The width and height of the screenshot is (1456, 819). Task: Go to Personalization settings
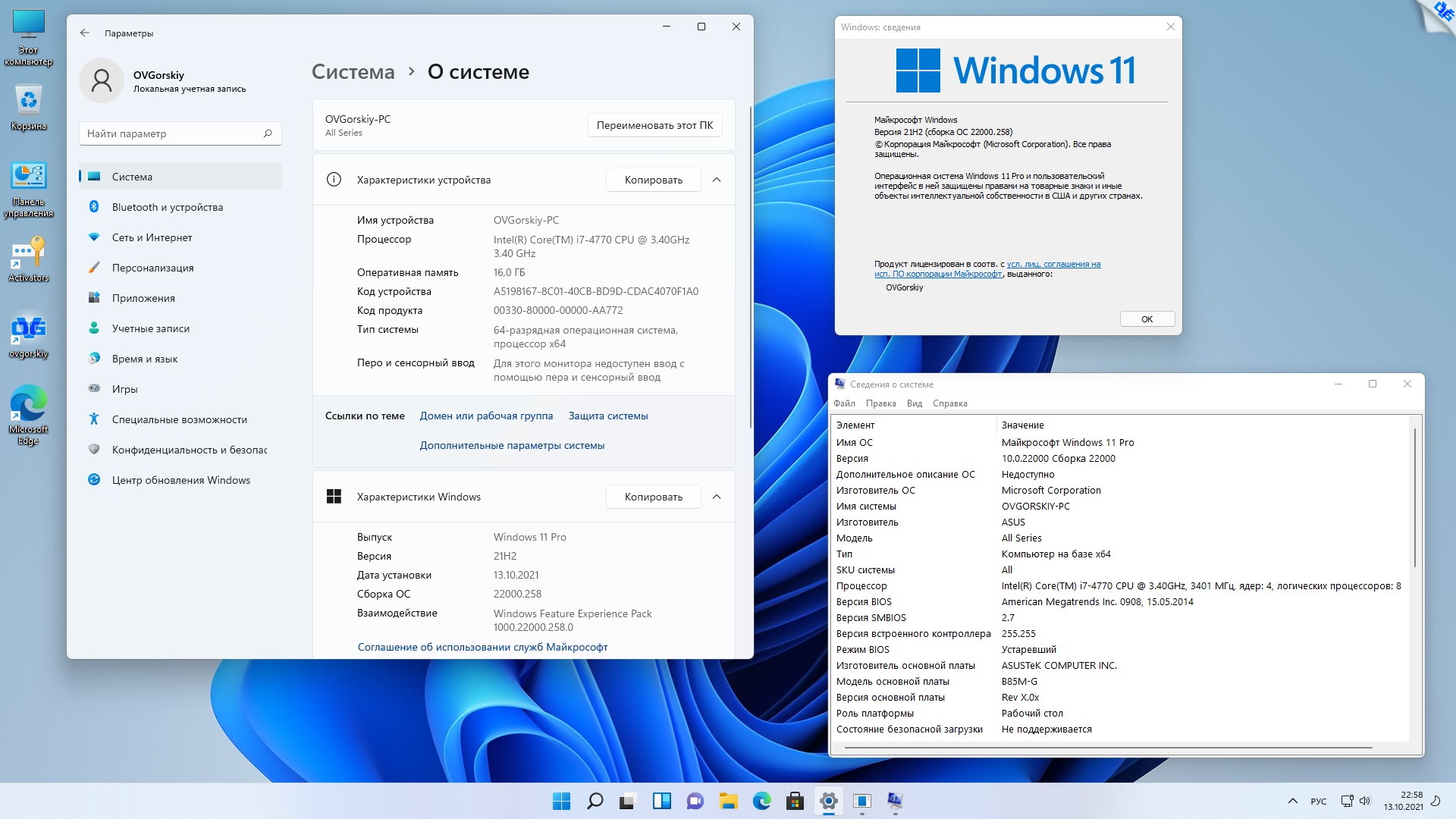152,268
